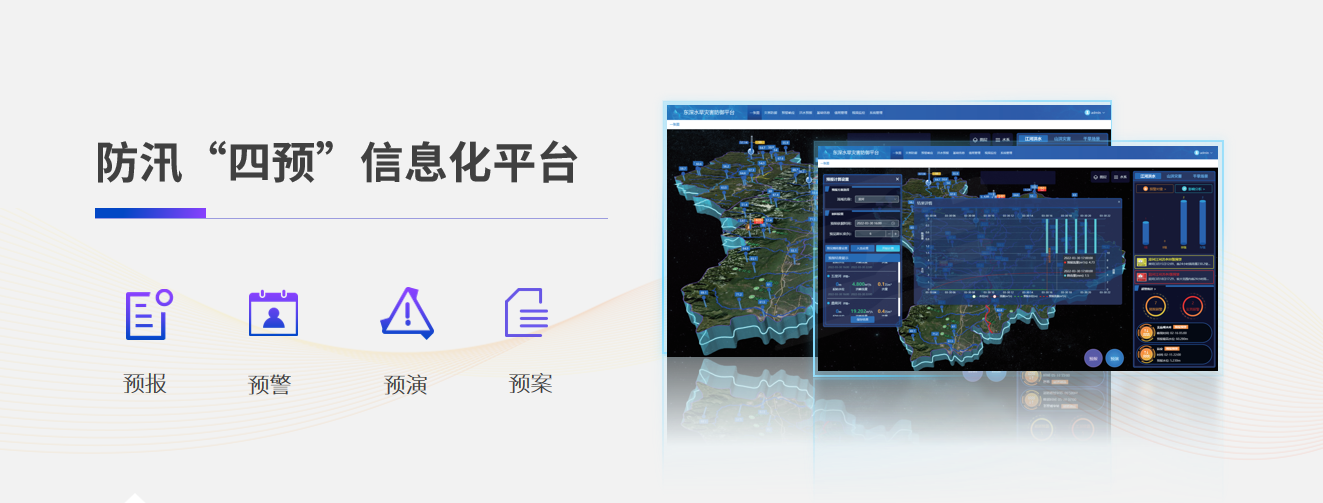Click the 预报 forecast document icon
The height and width of the screenshot is (503, 1323).
pos(148,314)
